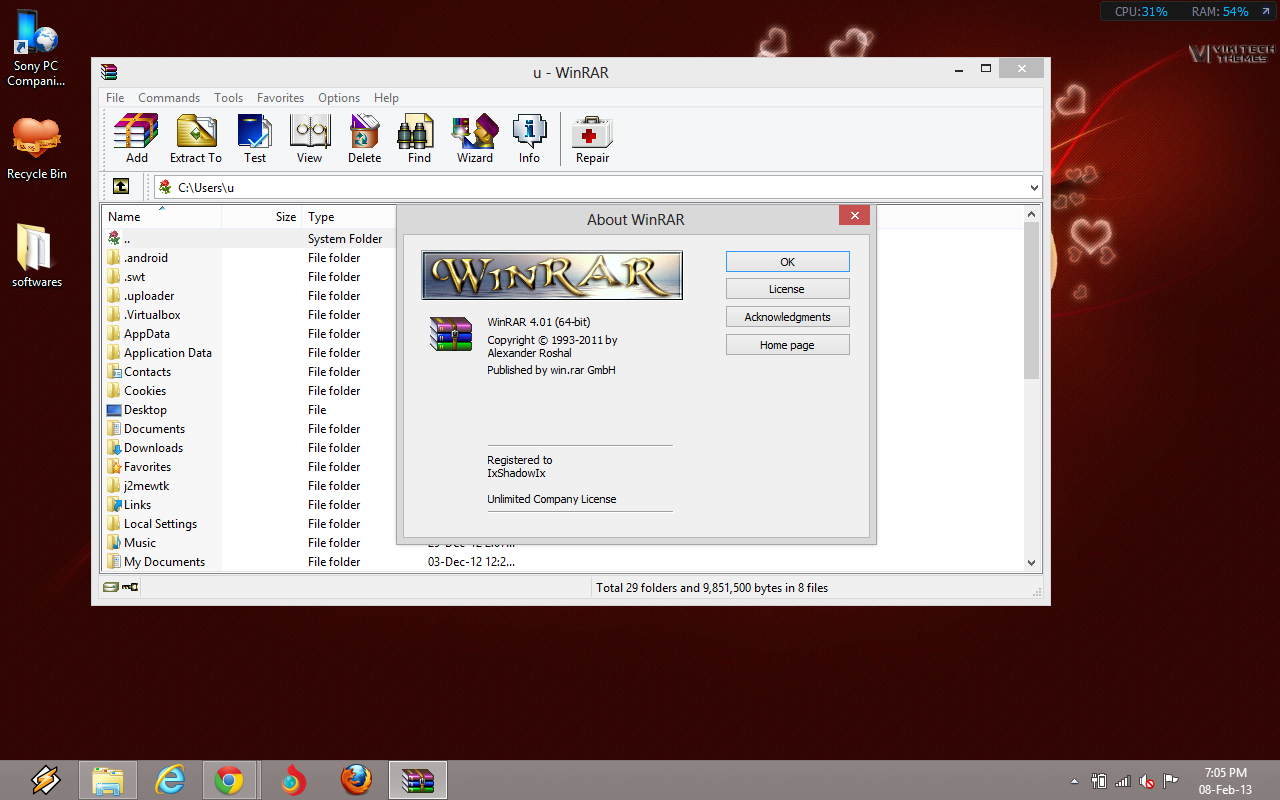The height and width of the screenshot is (800, 1280).
Task: Click the Info toolbar icon
Action: 529,139
